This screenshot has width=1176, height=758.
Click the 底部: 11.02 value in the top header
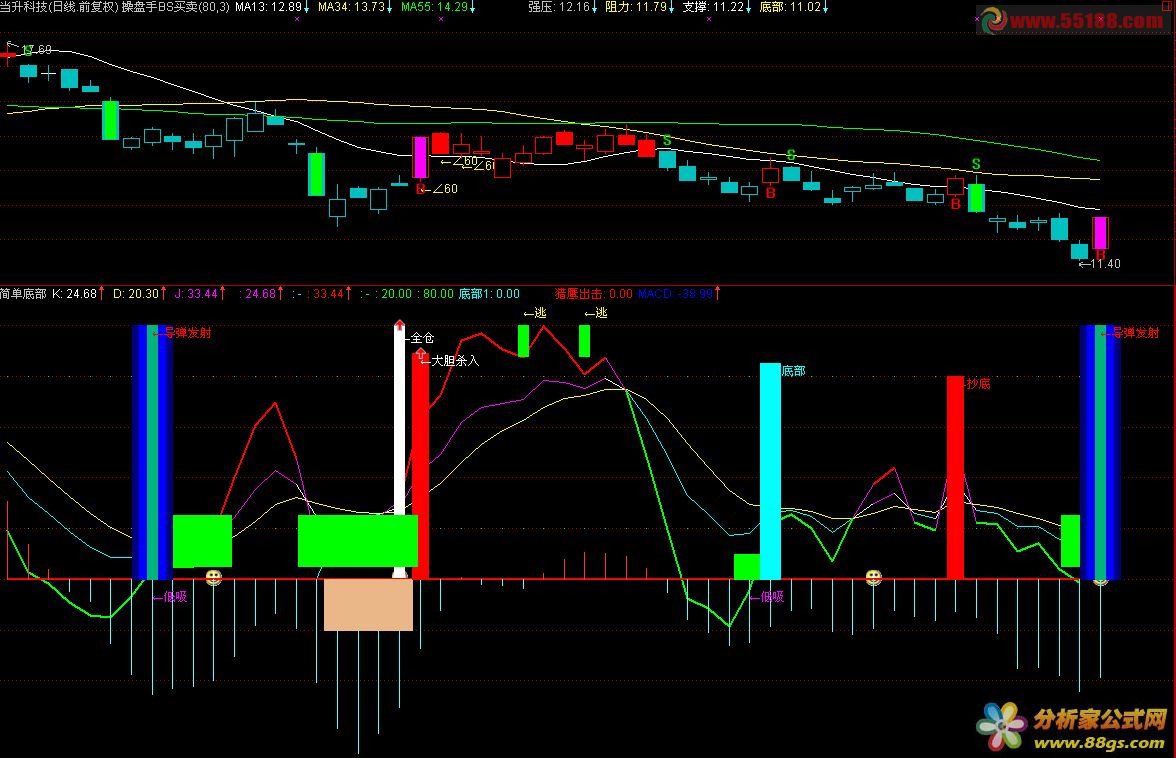coord(790,7)
